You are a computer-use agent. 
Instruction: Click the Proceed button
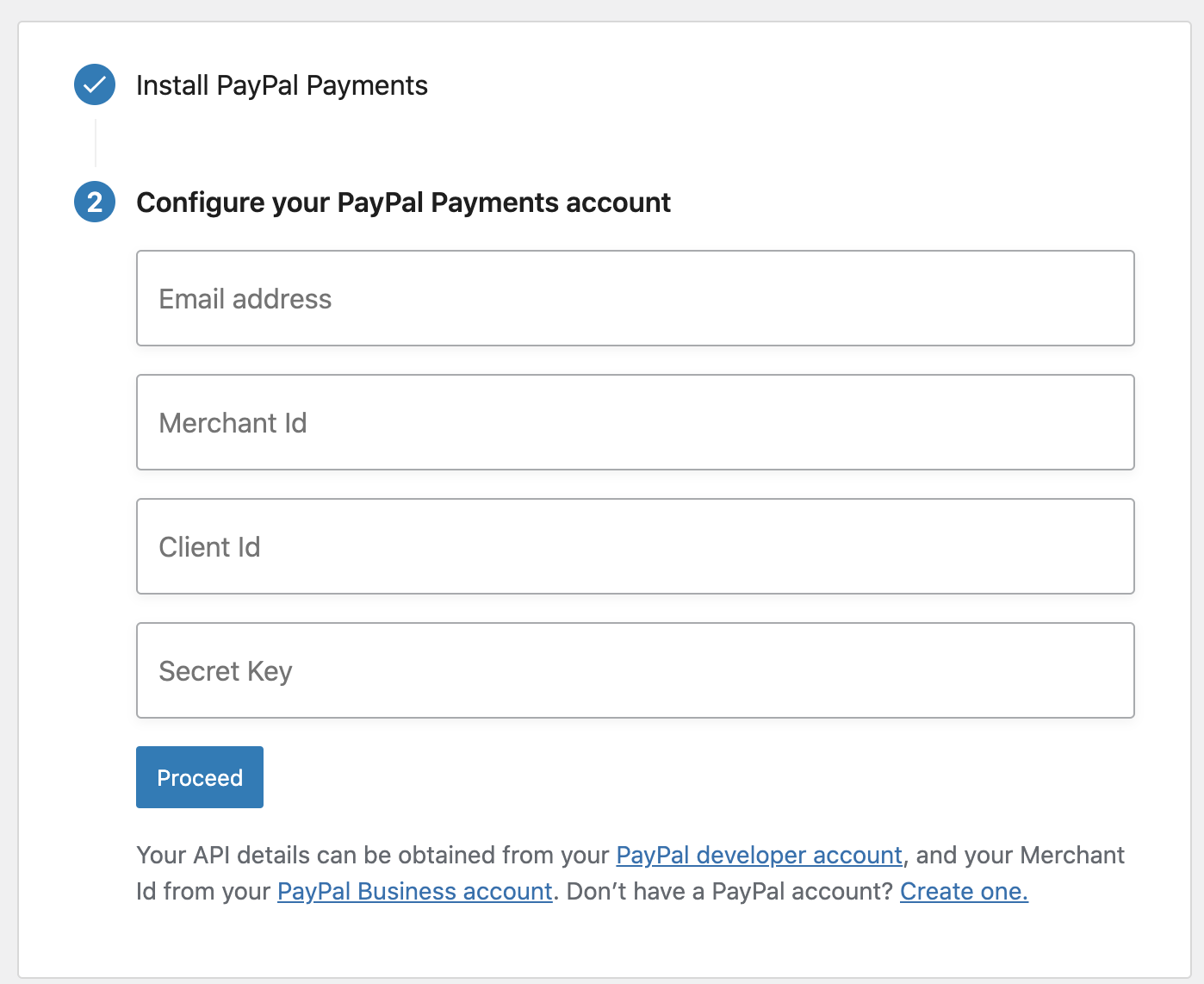[200, 777]
